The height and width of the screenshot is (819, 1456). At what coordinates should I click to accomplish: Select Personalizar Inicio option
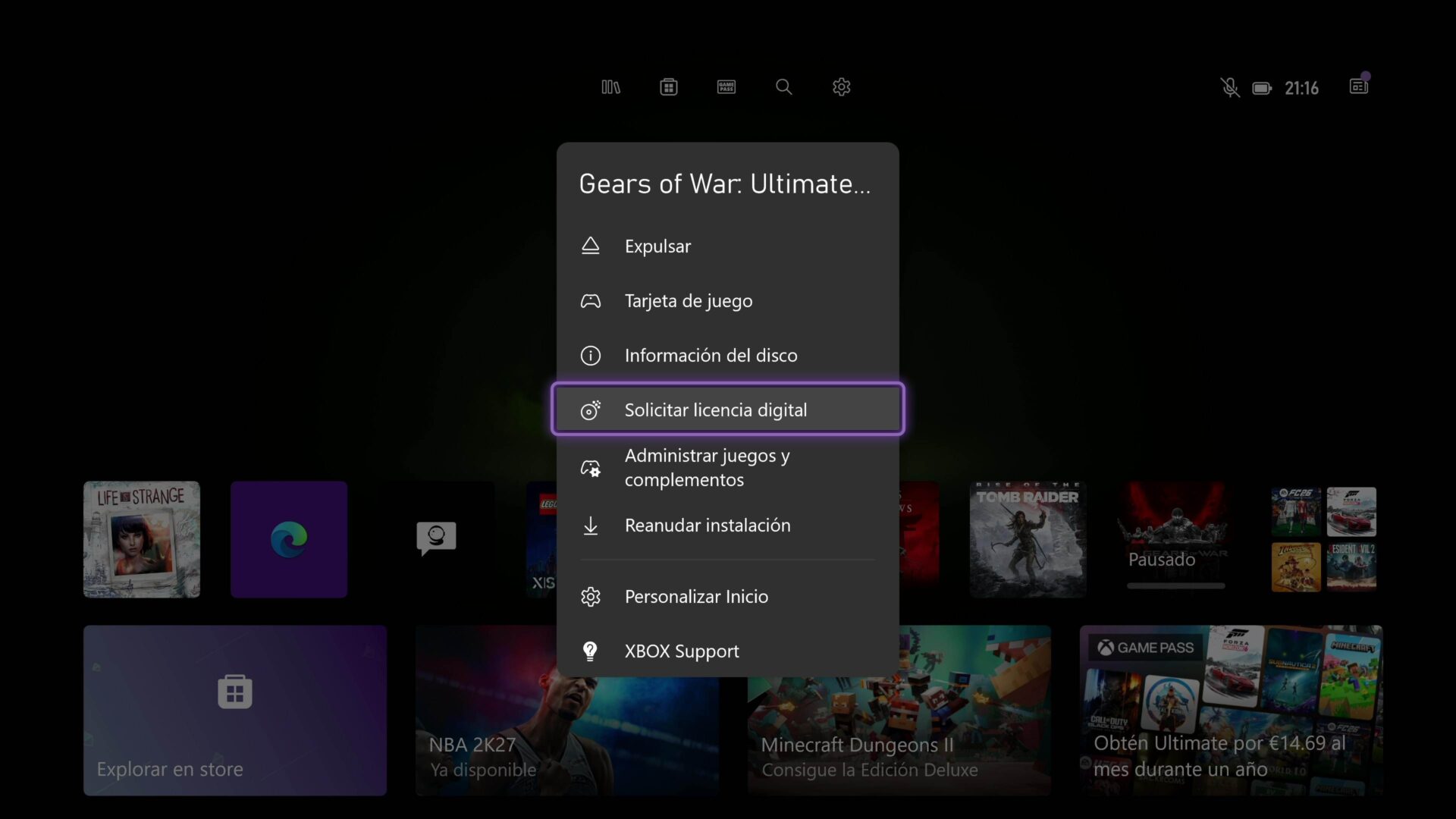[x=728, y=597]
